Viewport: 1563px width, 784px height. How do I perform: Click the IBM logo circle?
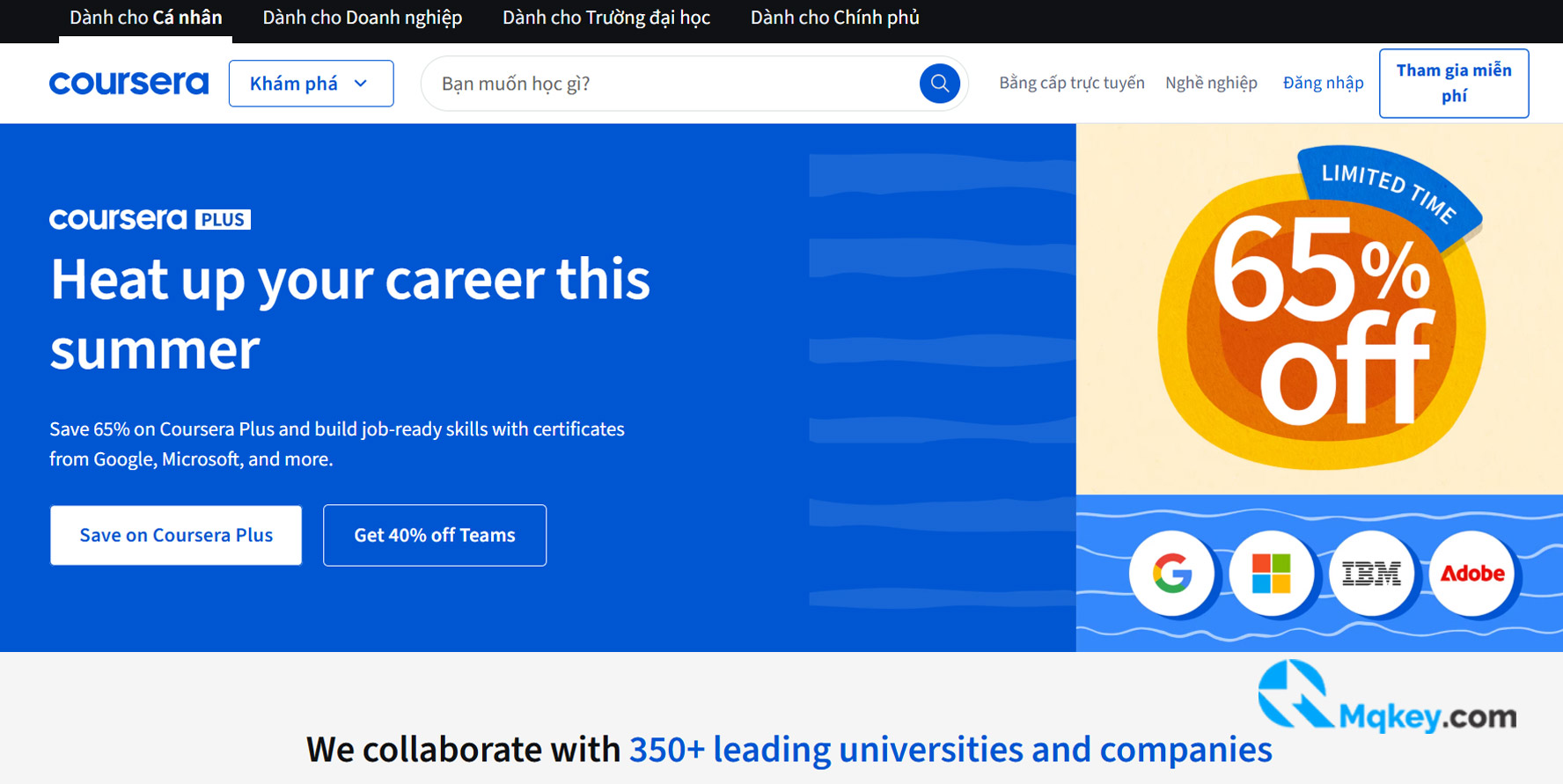[1371, 574]
